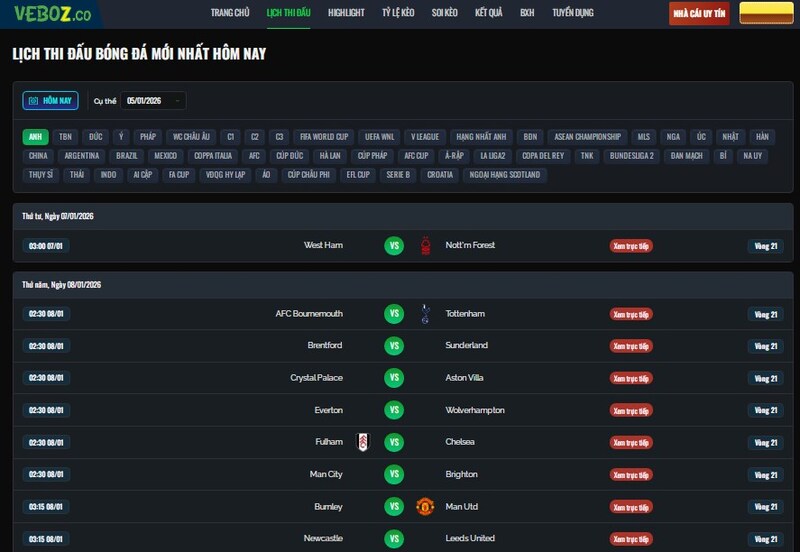800x552 pixels.
Task: Click the calendar icon in Hôm Nay button
Action: pos(34,101)
